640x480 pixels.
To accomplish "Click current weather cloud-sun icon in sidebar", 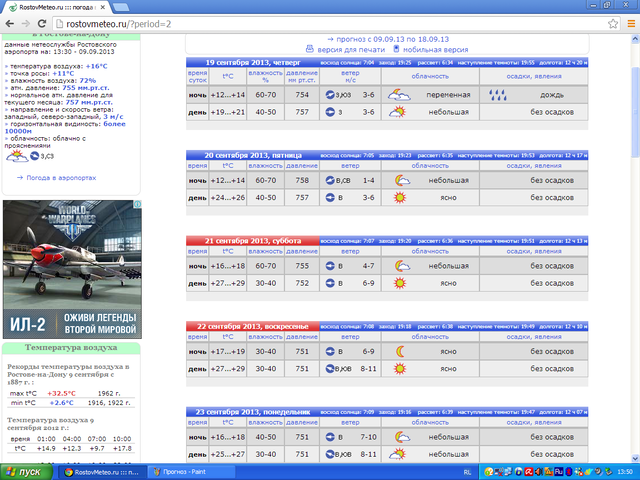I will 17,156.
